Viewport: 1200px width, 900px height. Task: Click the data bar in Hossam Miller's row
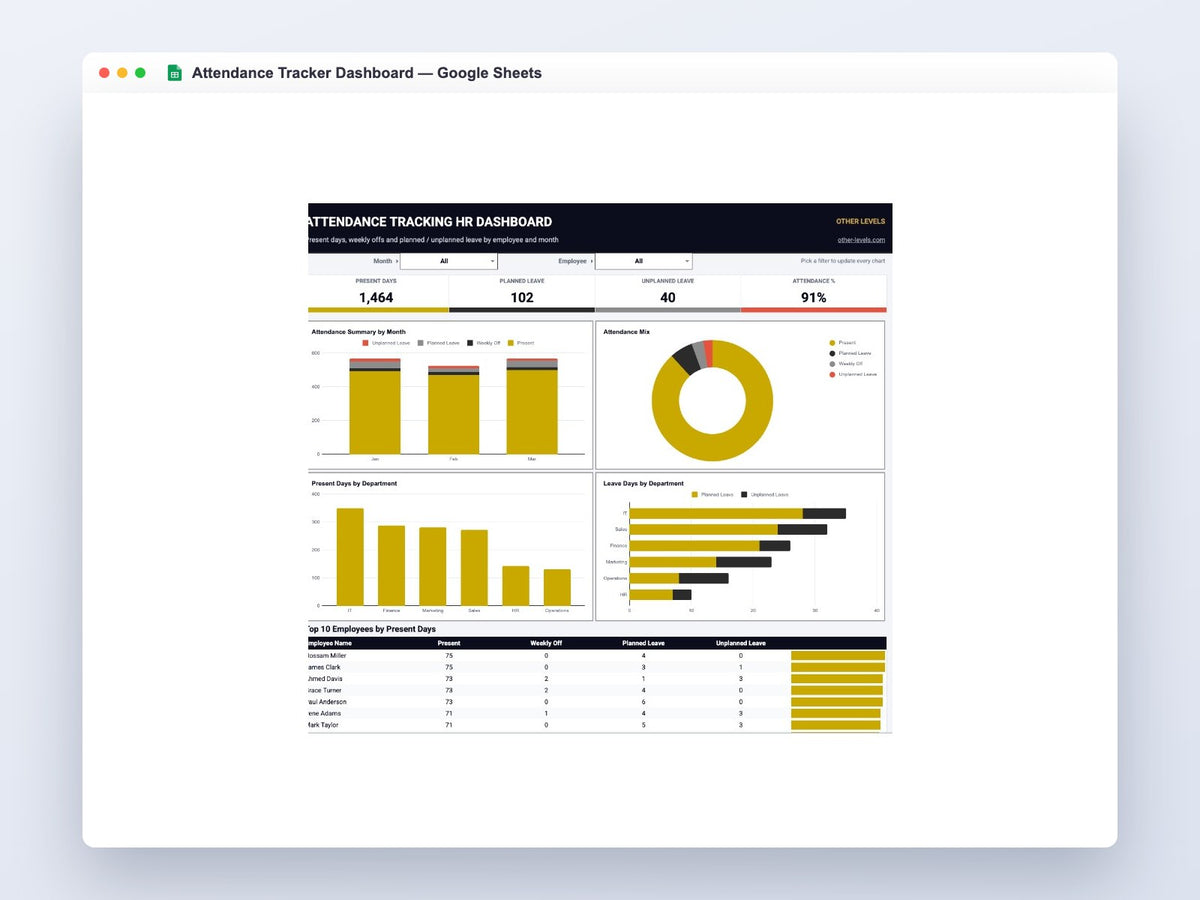tap(838, 655)
